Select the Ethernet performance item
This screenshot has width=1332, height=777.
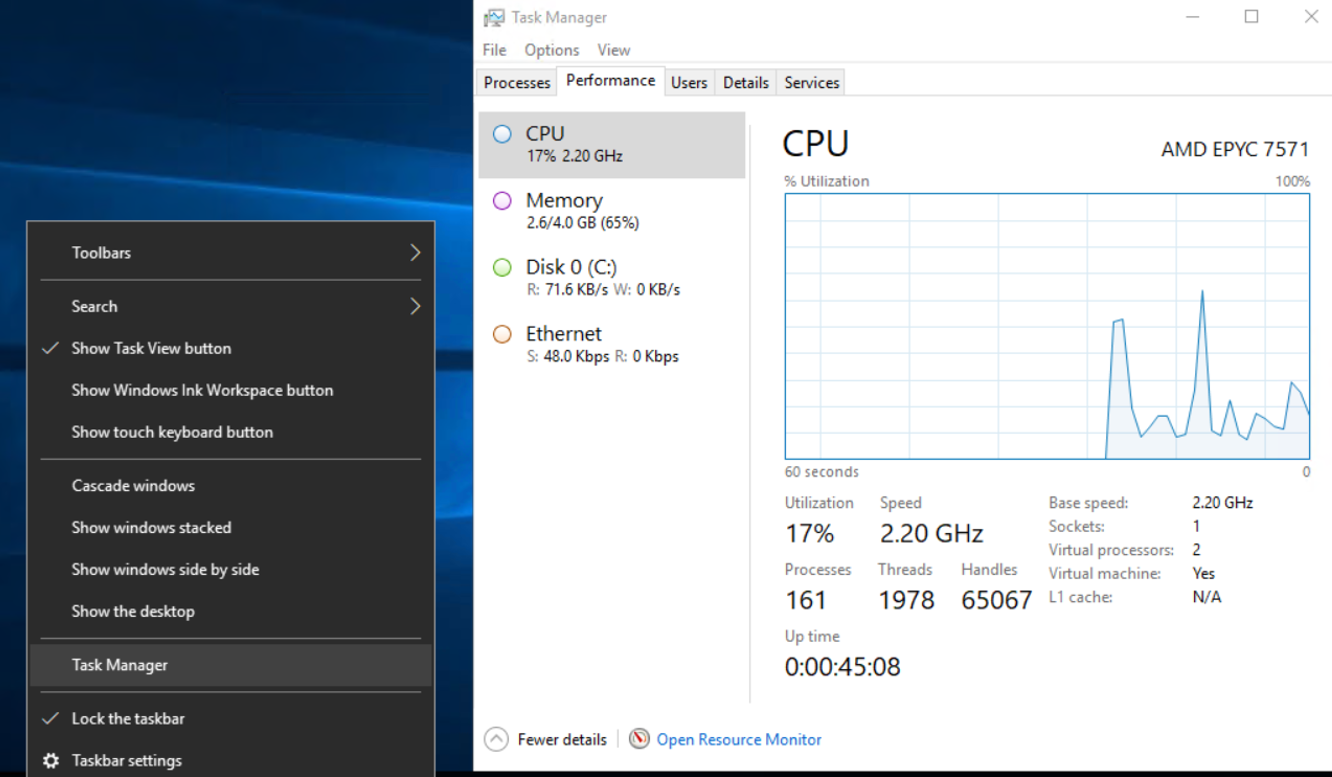(612, 345)
